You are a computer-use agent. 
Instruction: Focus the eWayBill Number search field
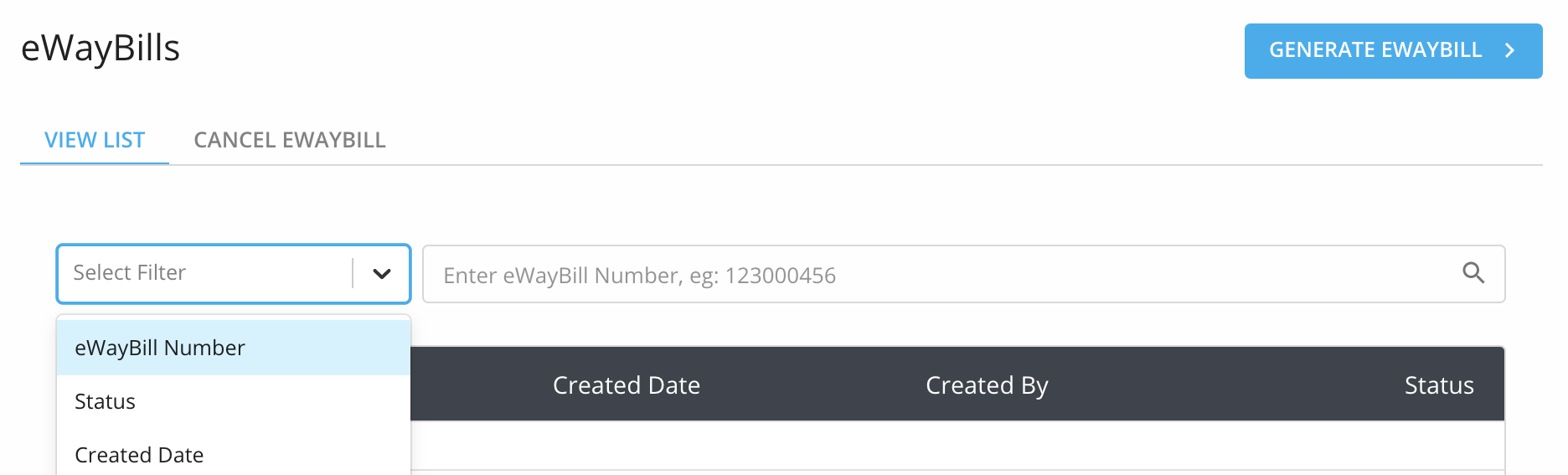(x=963, y=274)
